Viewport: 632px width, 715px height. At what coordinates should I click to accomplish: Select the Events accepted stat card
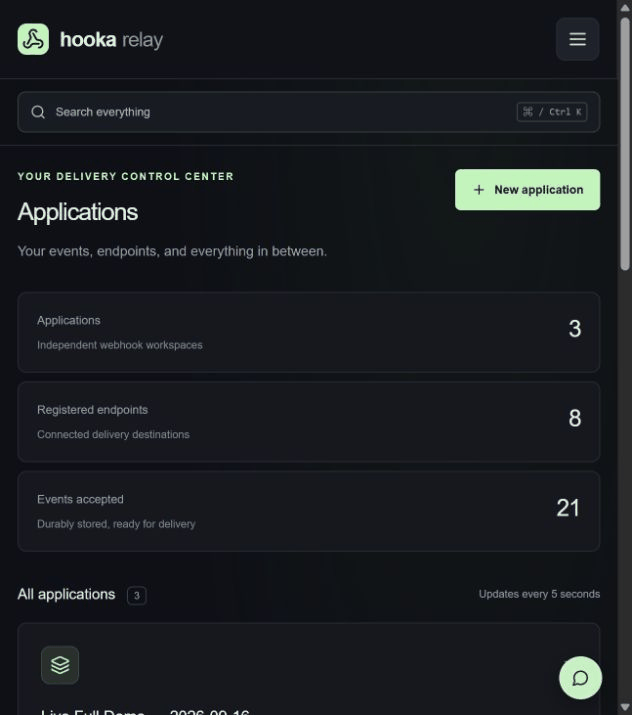tap(309, 511)
